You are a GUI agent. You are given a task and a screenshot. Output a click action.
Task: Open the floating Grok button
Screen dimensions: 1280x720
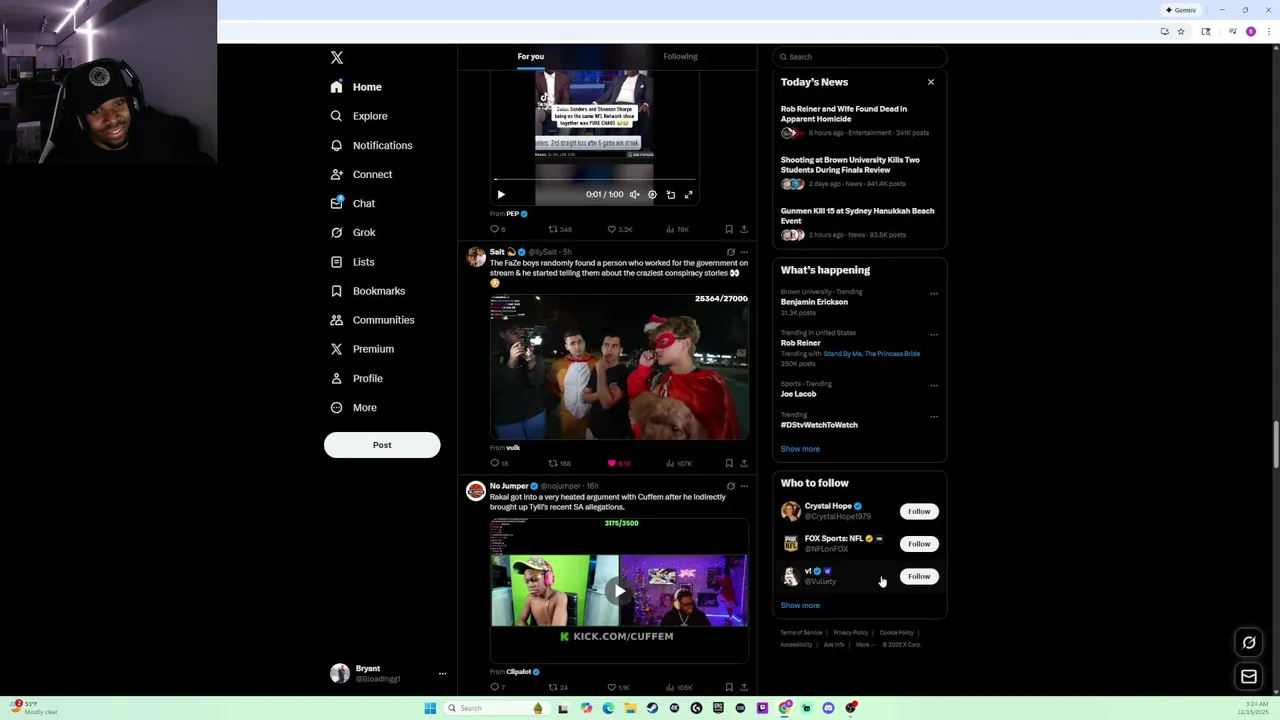1249,643
